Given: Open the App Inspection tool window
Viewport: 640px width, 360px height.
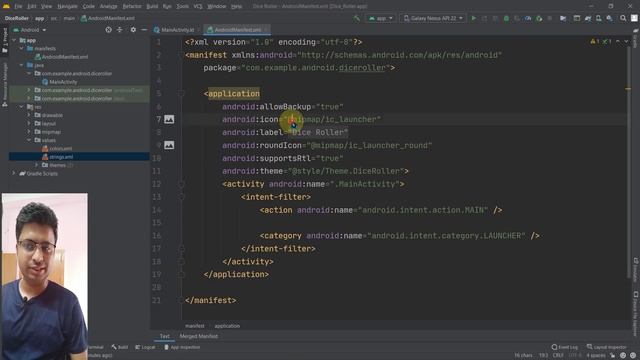Looking at the screenshot, I should click(182, 347).
